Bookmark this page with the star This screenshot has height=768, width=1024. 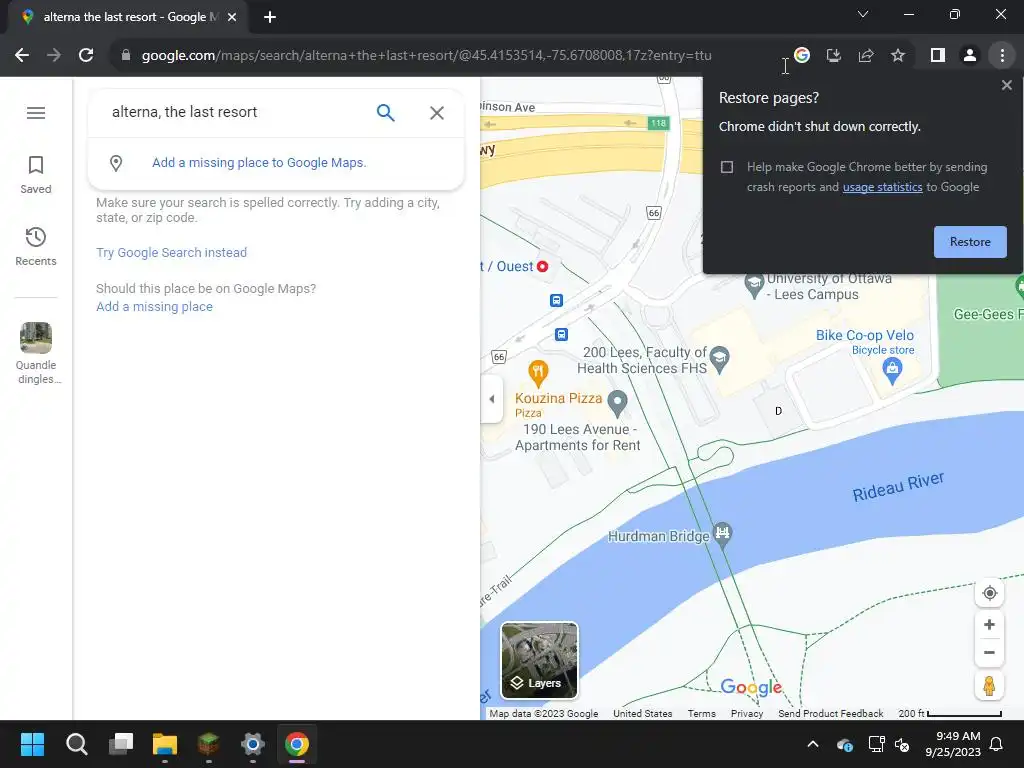click(898, 56)
